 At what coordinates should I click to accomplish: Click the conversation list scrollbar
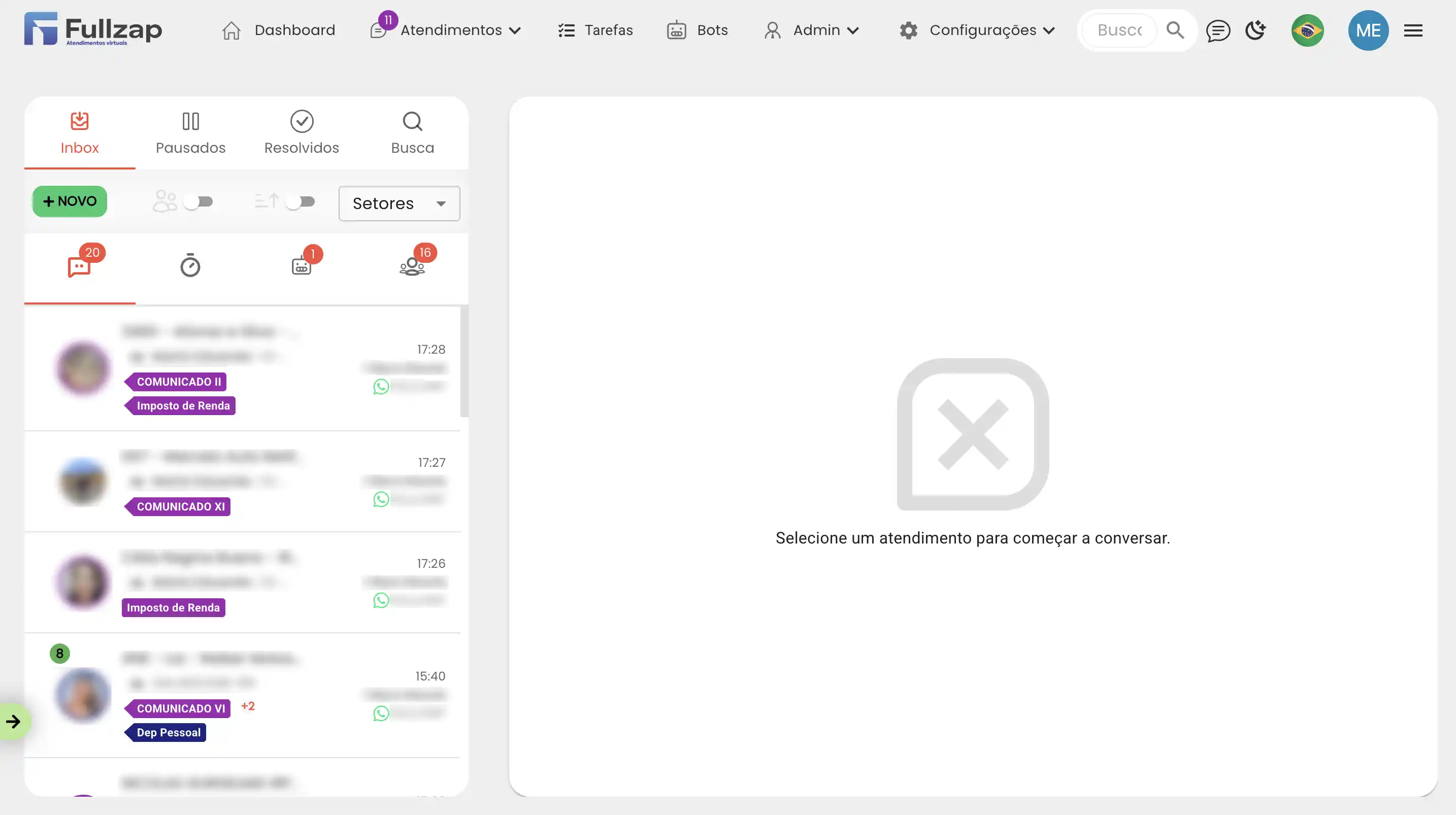[464, 362]
